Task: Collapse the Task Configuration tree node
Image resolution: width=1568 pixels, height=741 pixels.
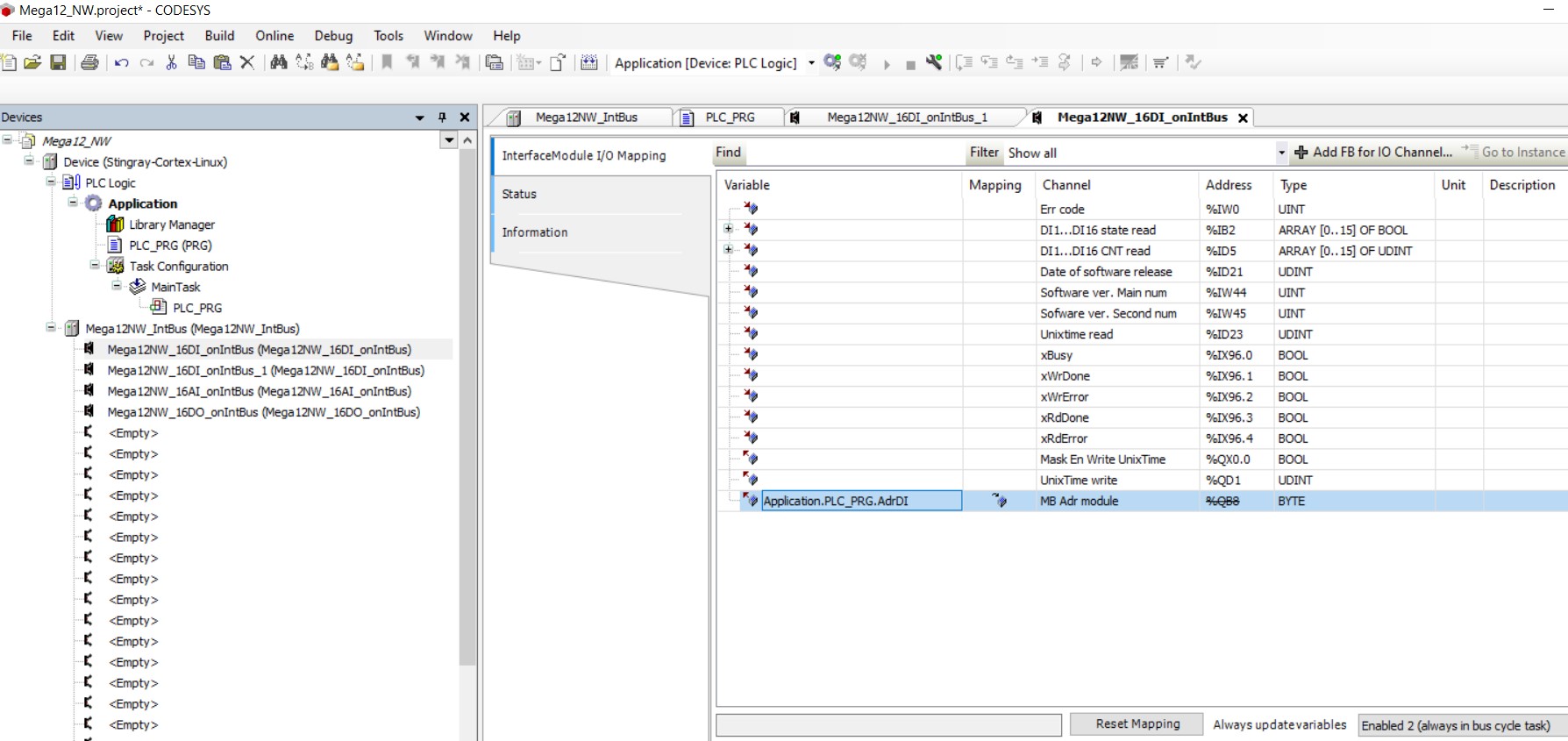Action: (x=95, y=266)
